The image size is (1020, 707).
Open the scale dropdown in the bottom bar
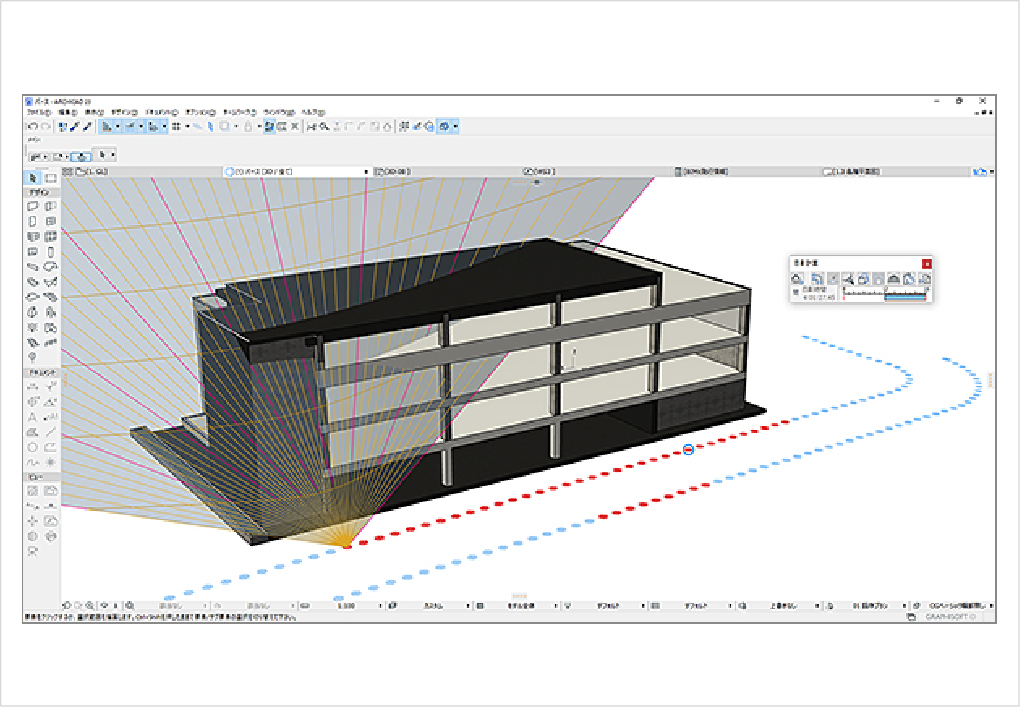point(381,606)
